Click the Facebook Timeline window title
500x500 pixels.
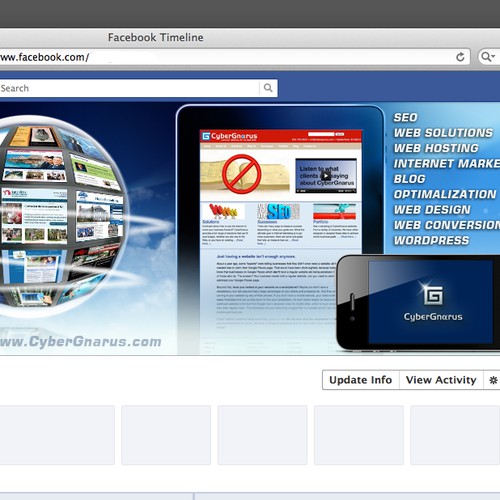[x=156, y=37]
